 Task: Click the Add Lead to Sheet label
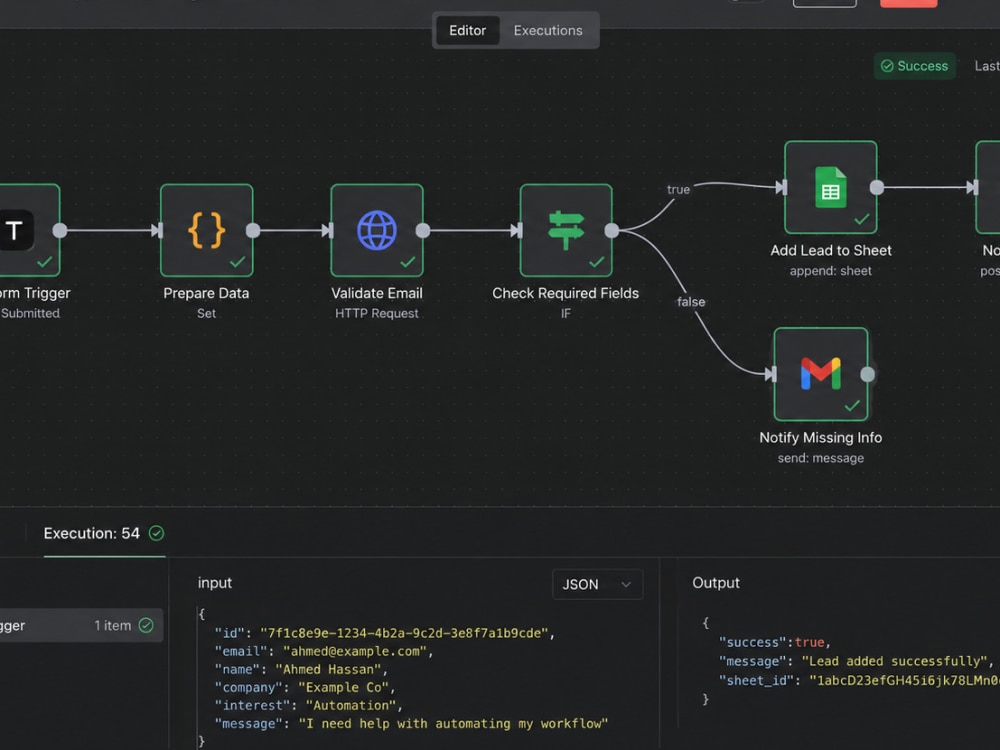[x=831, y=251]
